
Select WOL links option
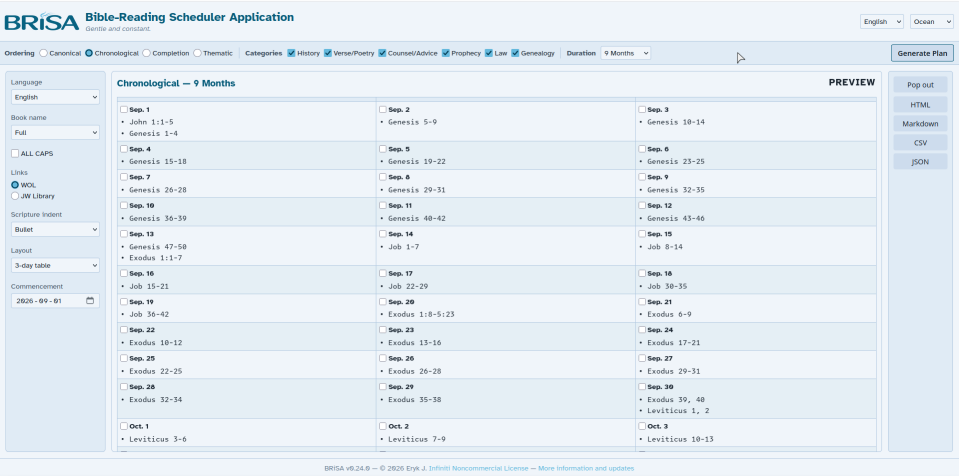pos(15,185)
